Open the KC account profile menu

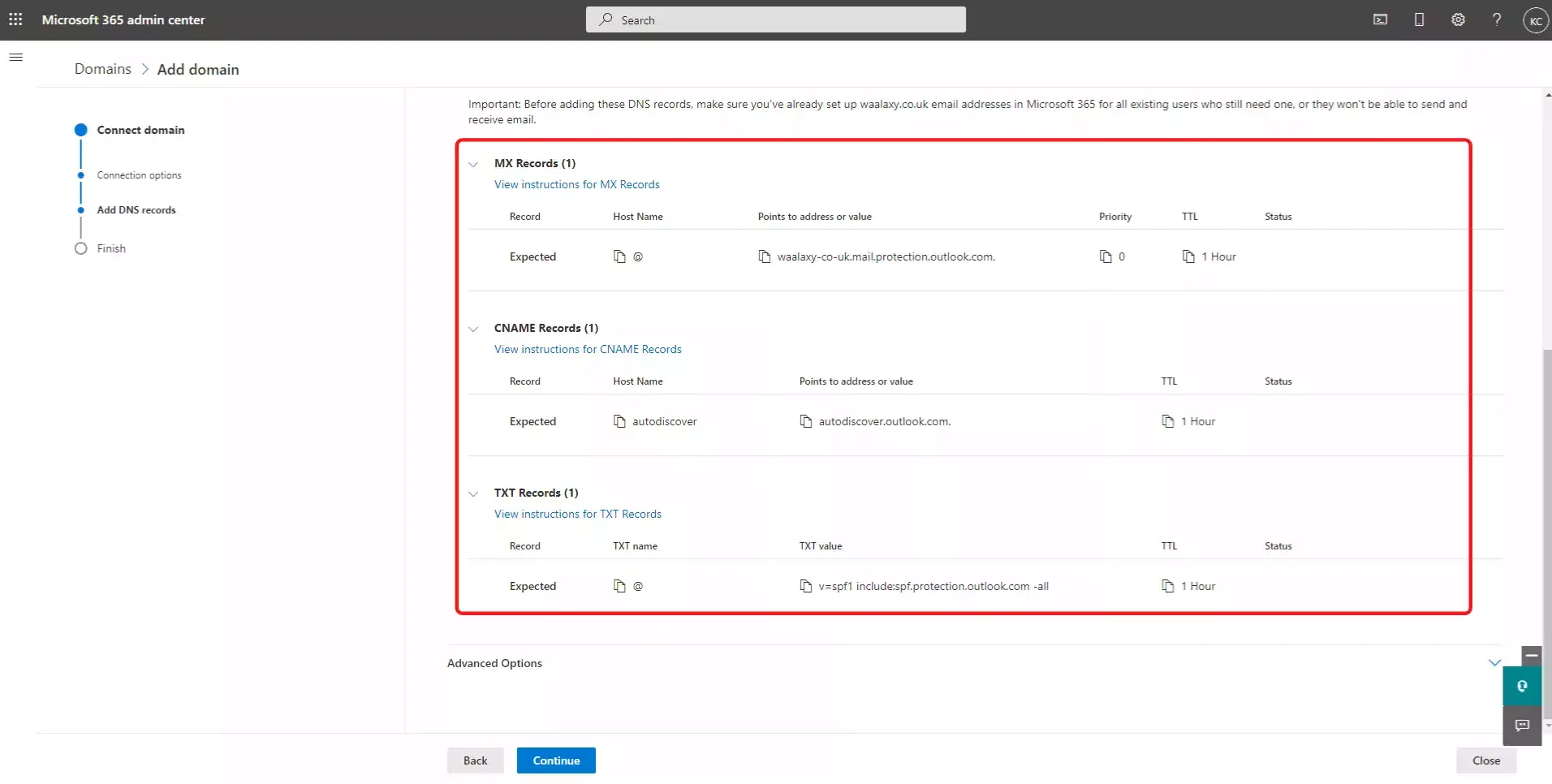tap(1535, 20)
